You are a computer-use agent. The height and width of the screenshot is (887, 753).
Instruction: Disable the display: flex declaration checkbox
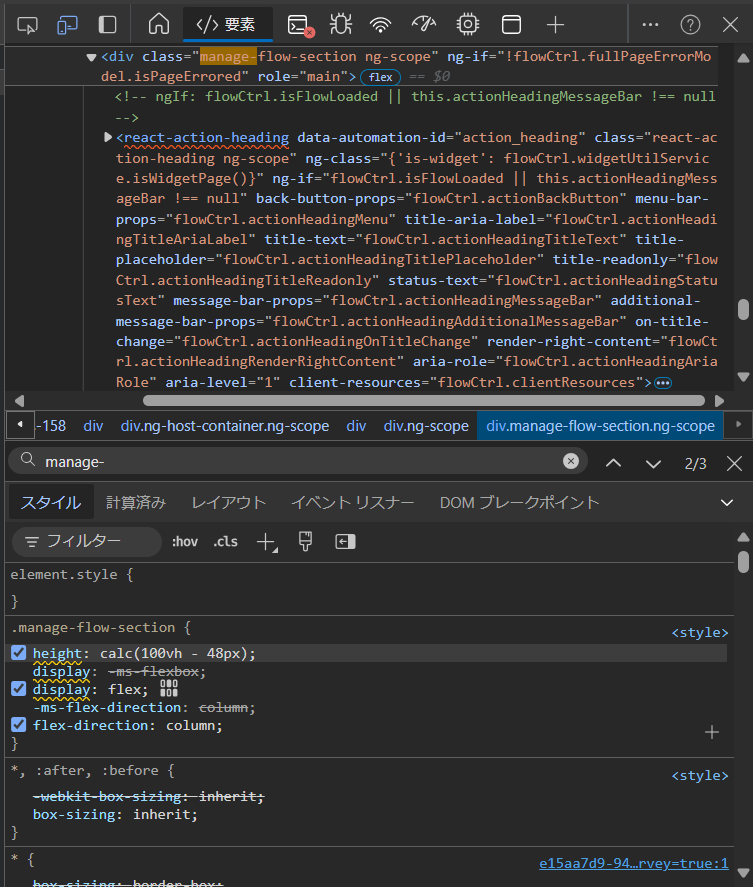click(x=19, y=689)
